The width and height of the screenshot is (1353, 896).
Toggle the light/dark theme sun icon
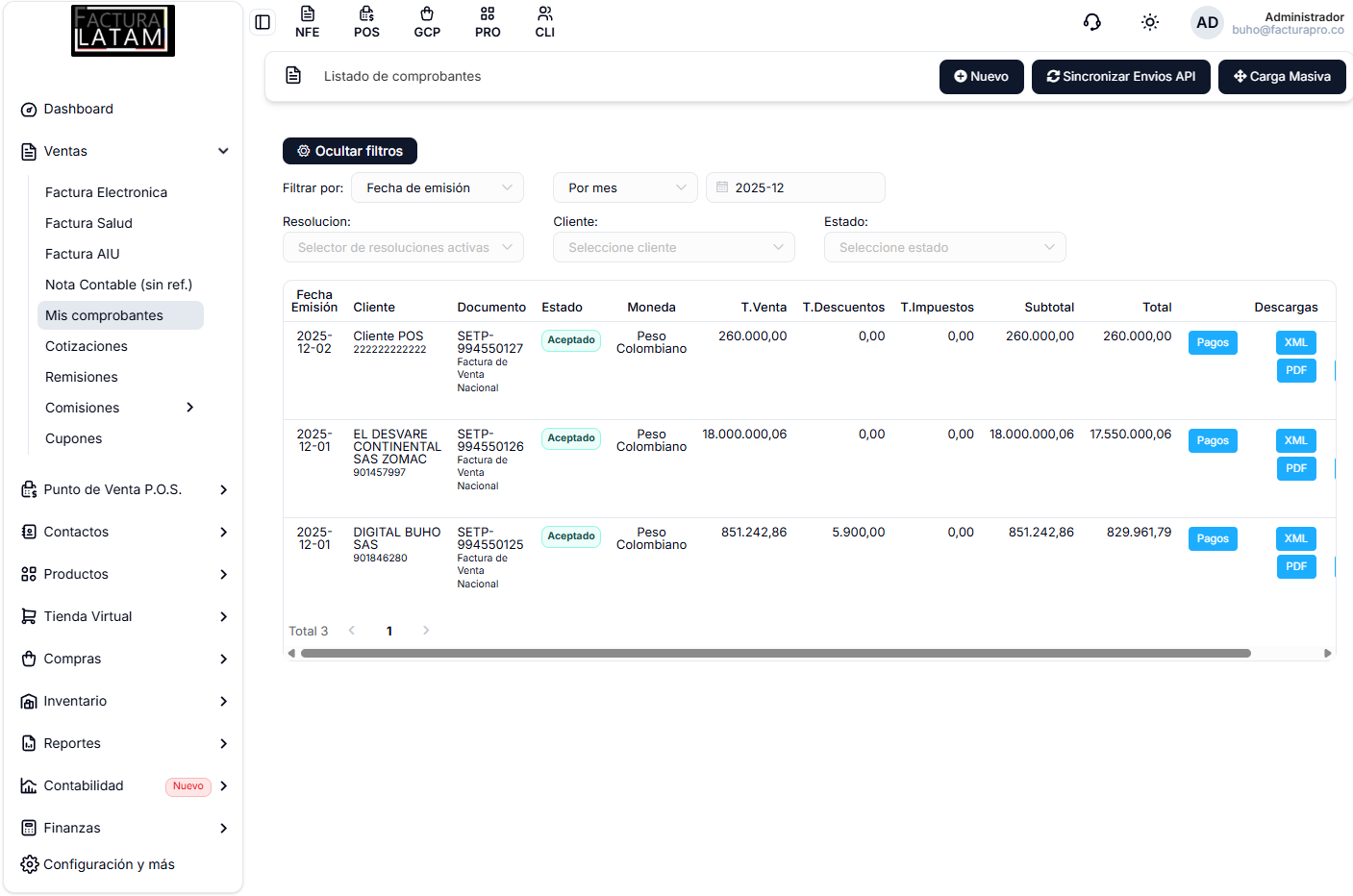tap(1149, 22)
